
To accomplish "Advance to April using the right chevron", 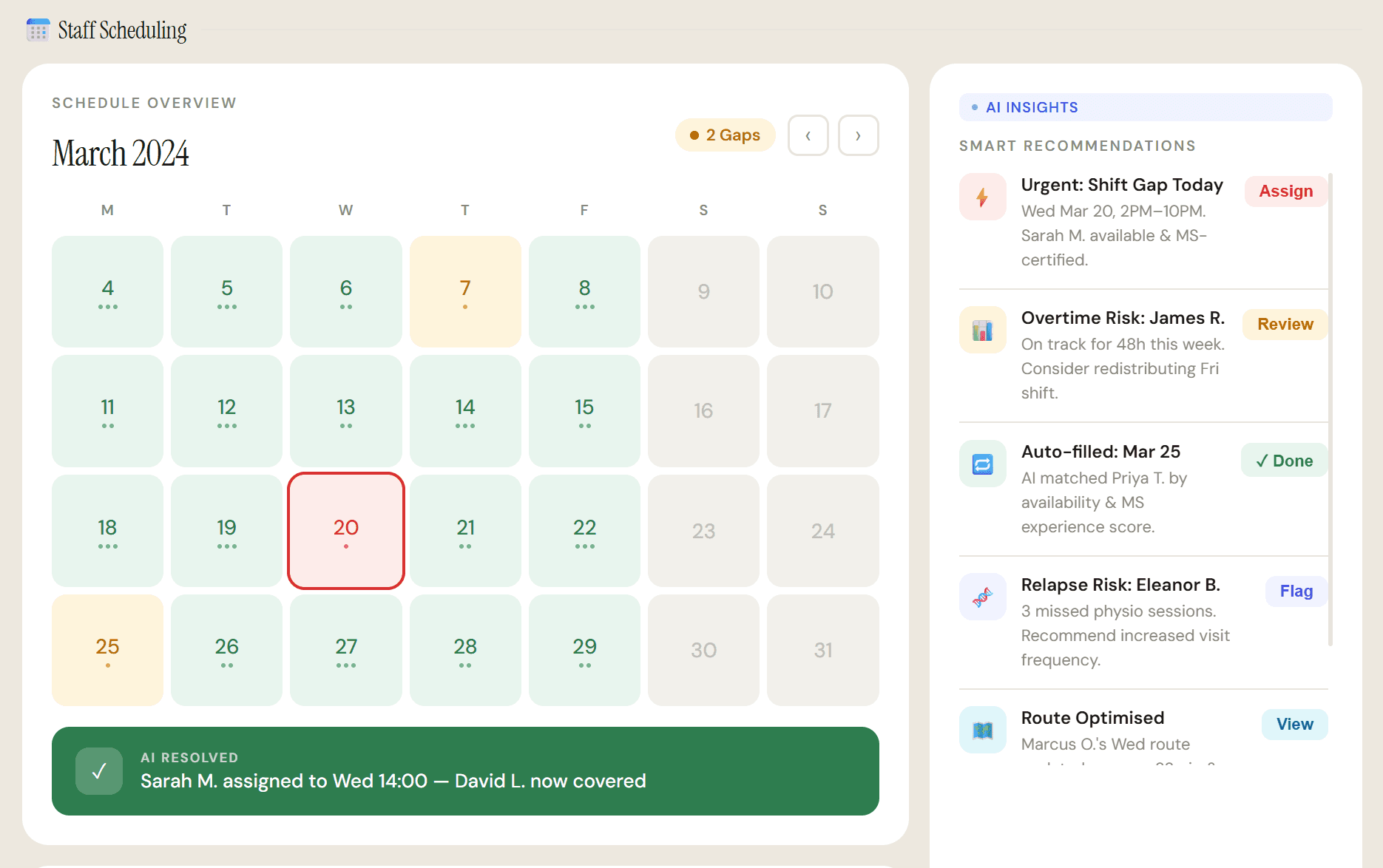I will point(858,135).
